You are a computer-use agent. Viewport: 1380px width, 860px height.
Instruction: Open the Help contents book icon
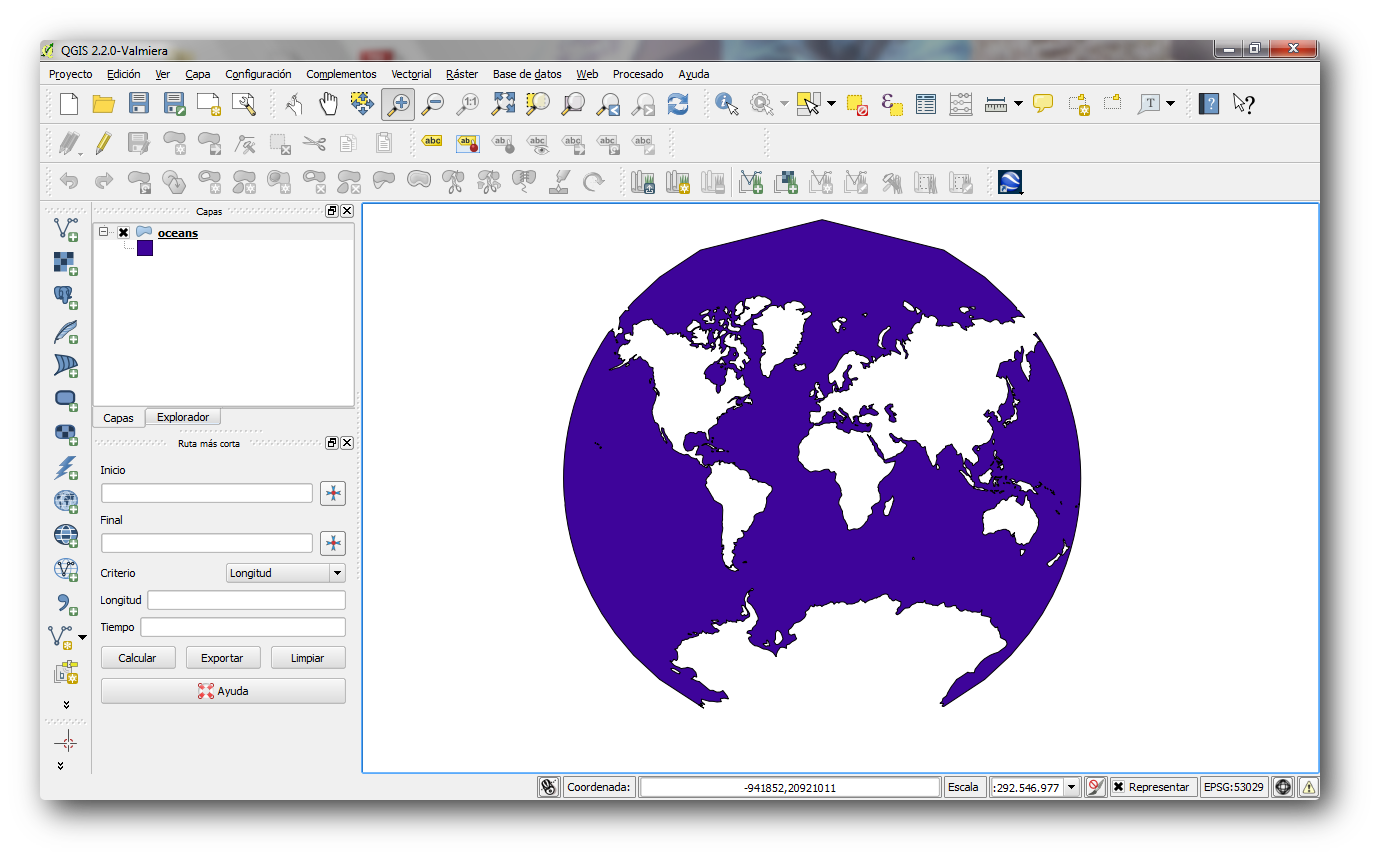(1209, 103)
